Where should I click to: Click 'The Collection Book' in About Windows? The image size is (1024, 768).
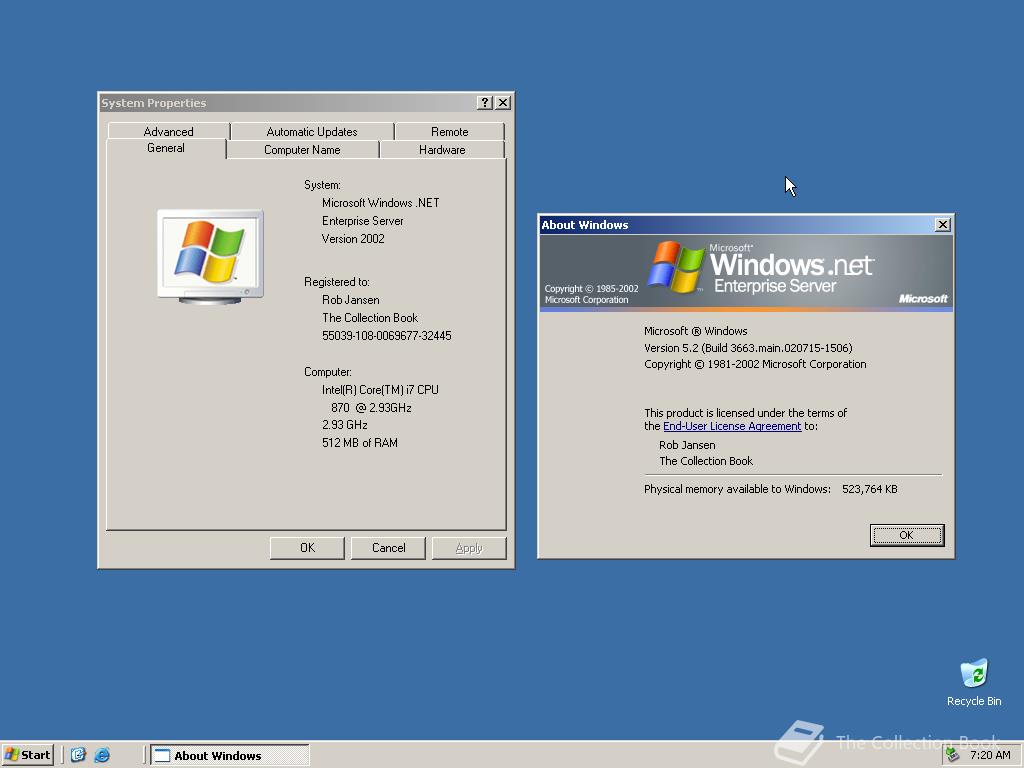706,461
